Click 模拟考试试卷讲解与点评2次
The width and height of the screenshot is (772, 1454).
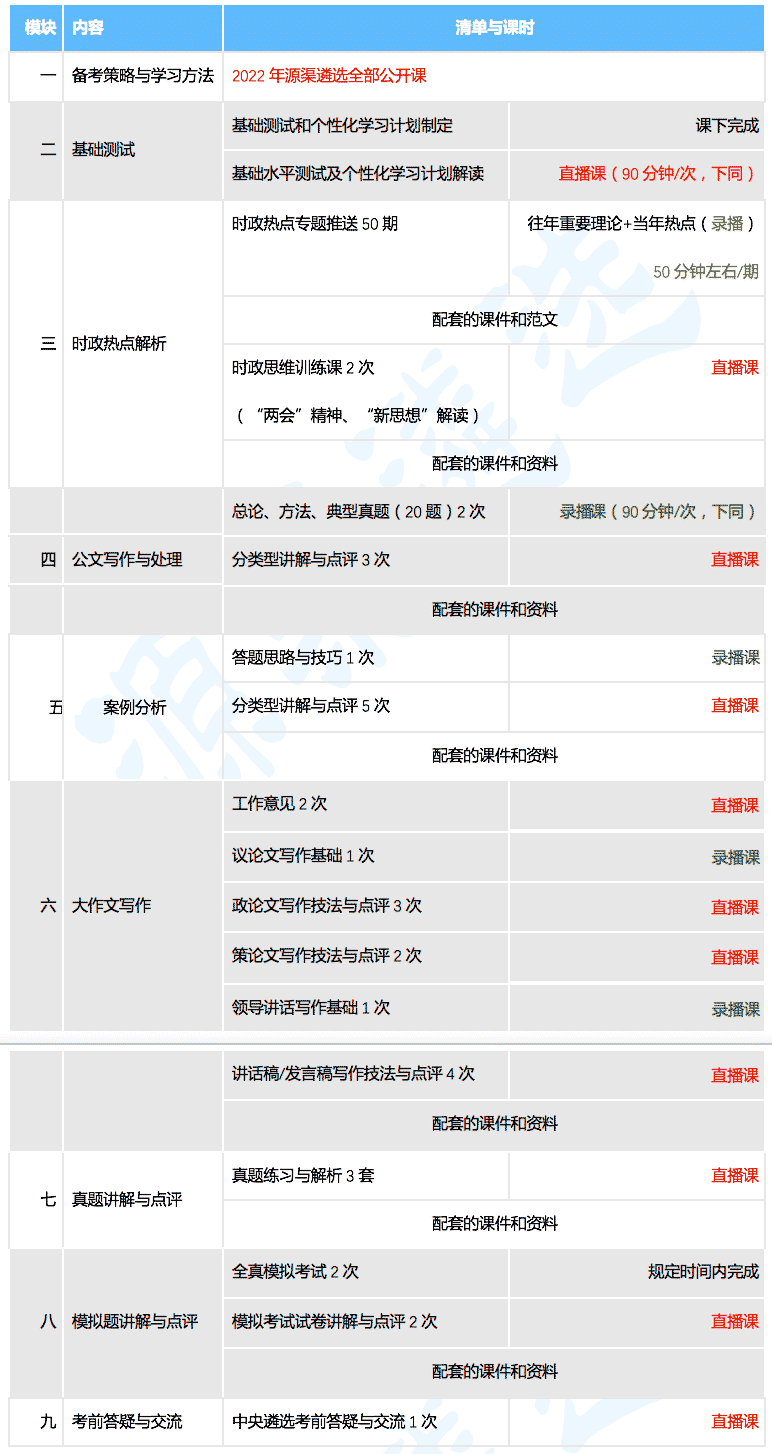[335, 1322]
